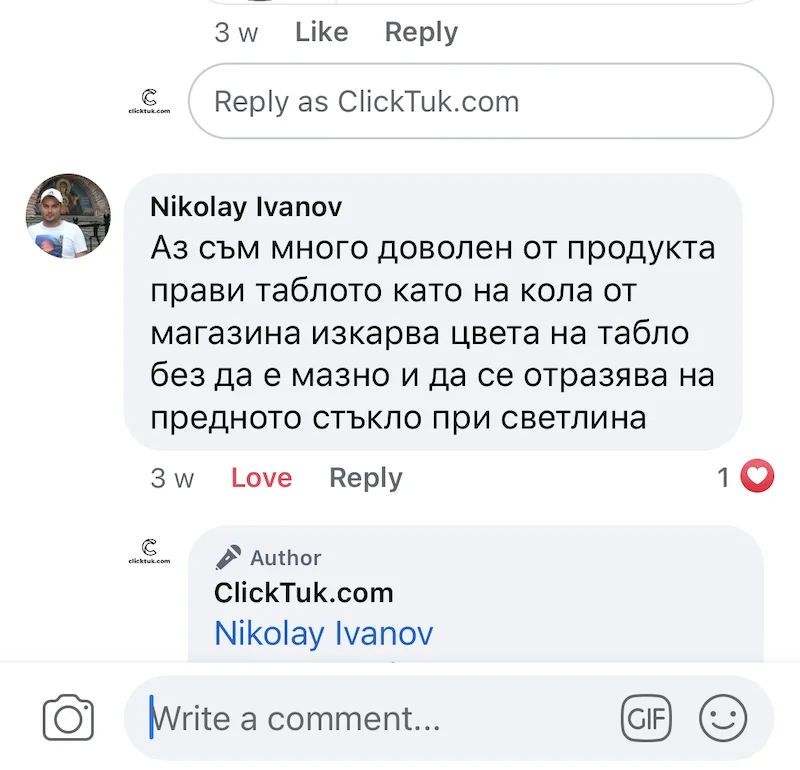Click the red heart reaction icon
The height and width of the screenshot is (770, 800).
coord(757,477)
